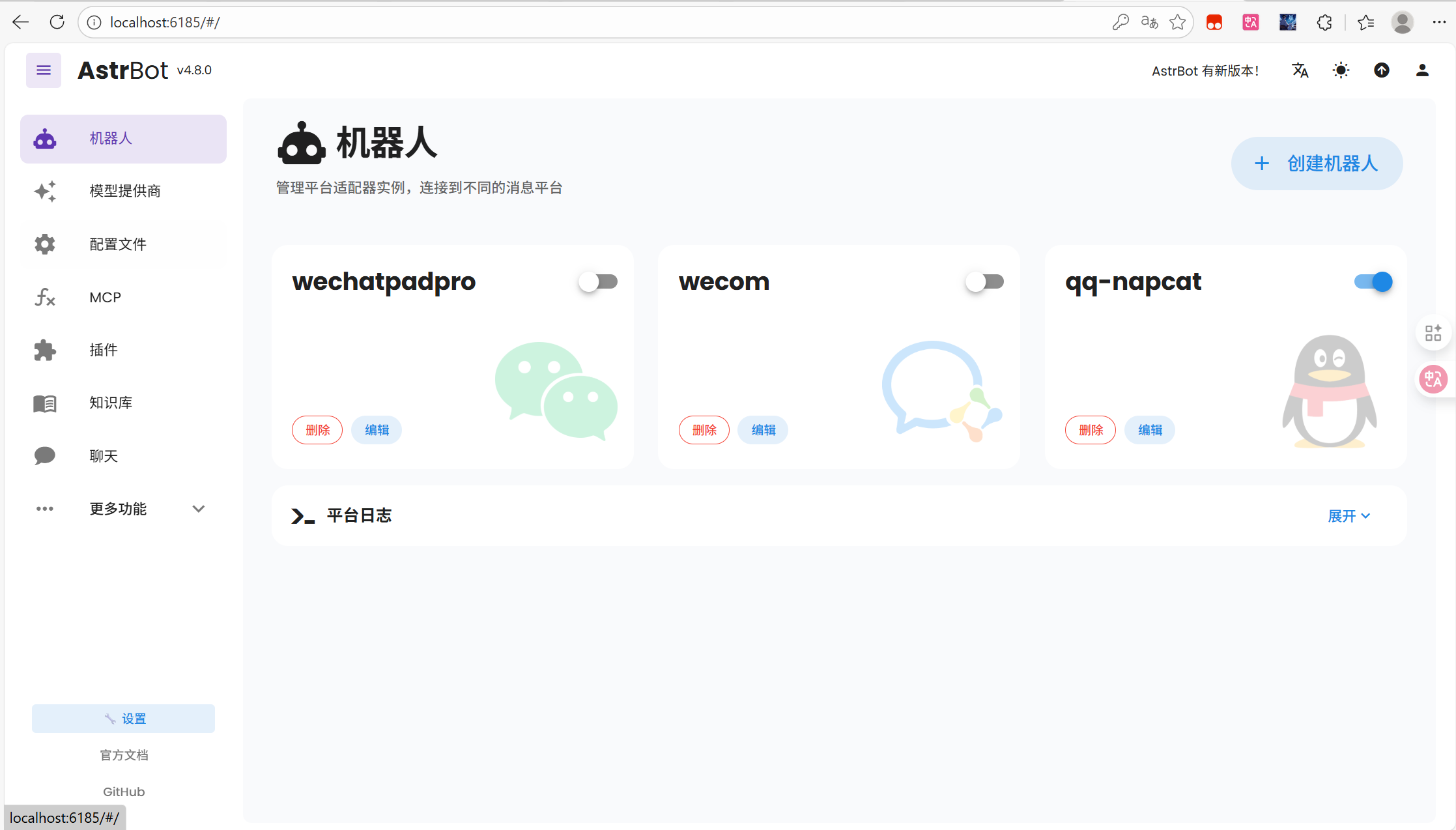Enable the wechatpadpro bot toggle

click(x=599, y=281)
